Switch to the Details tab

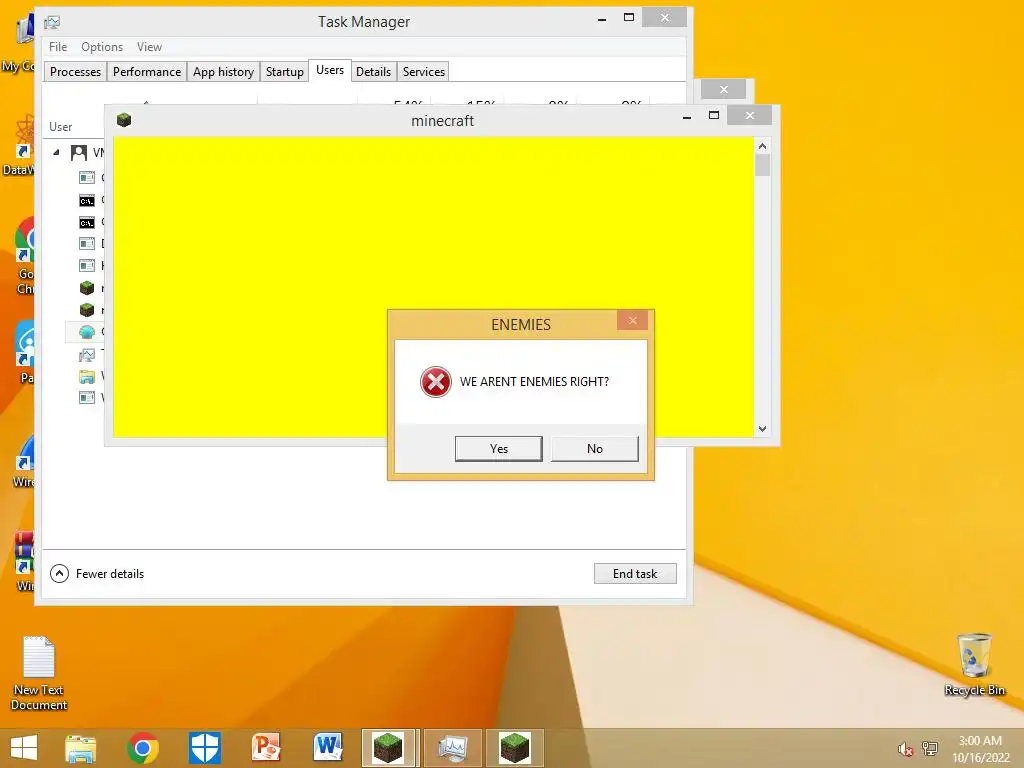point(374,72)
